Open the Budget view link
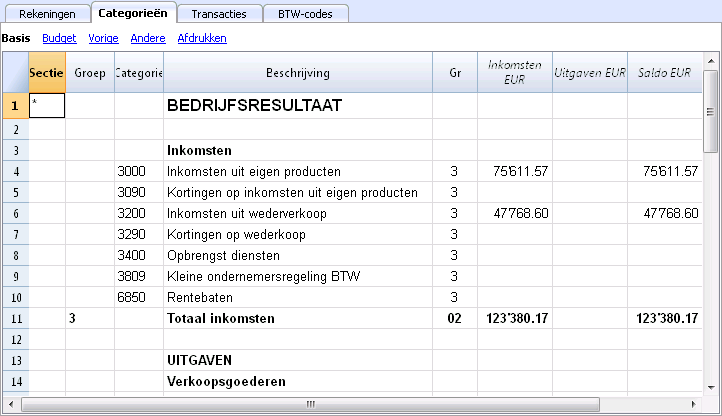The height and width of the screenshot is (416, 722). click(59, 38)
